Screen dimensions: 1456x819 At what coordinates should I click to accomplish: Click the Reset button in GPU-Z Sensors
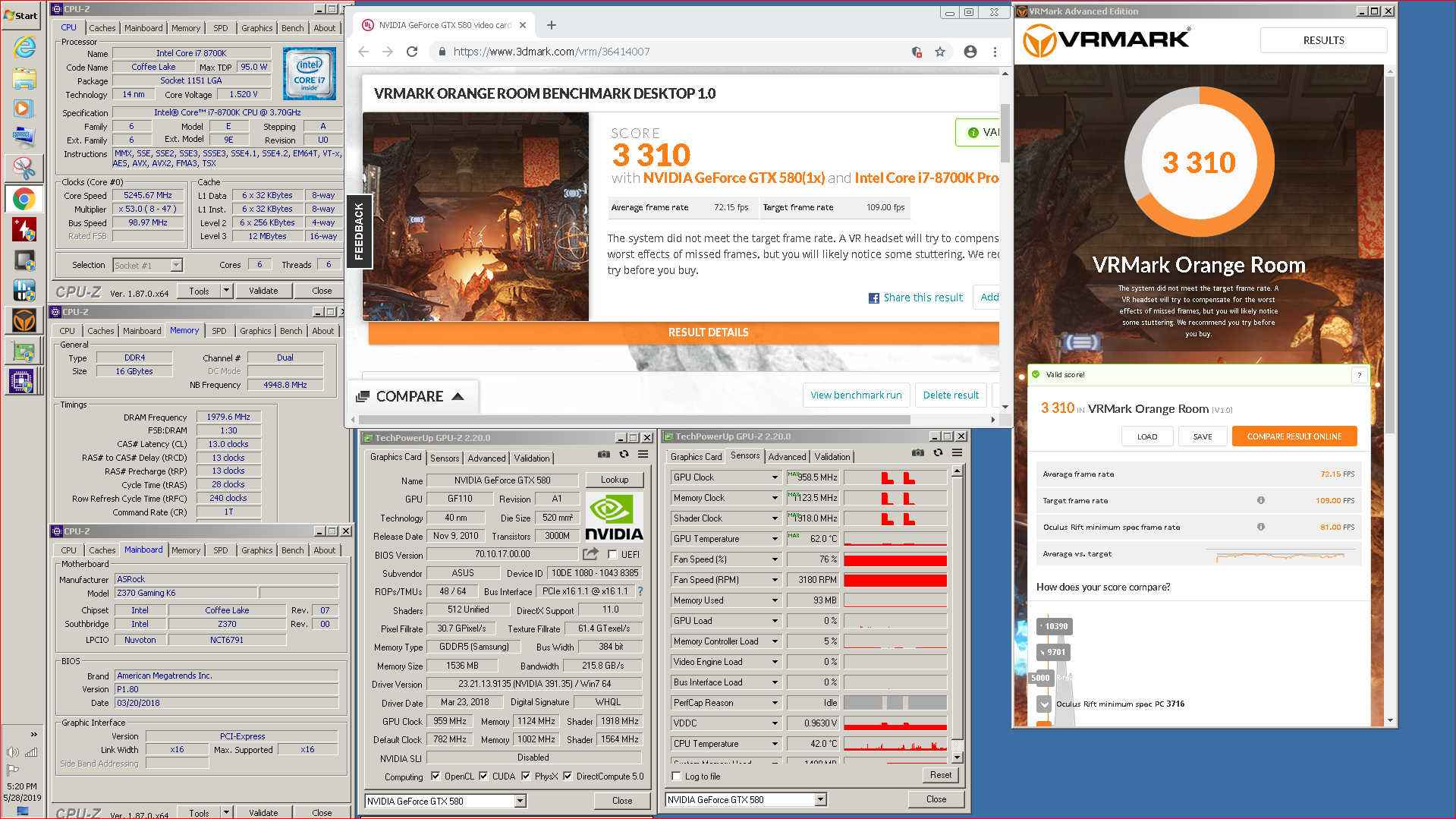coord(941,775)
